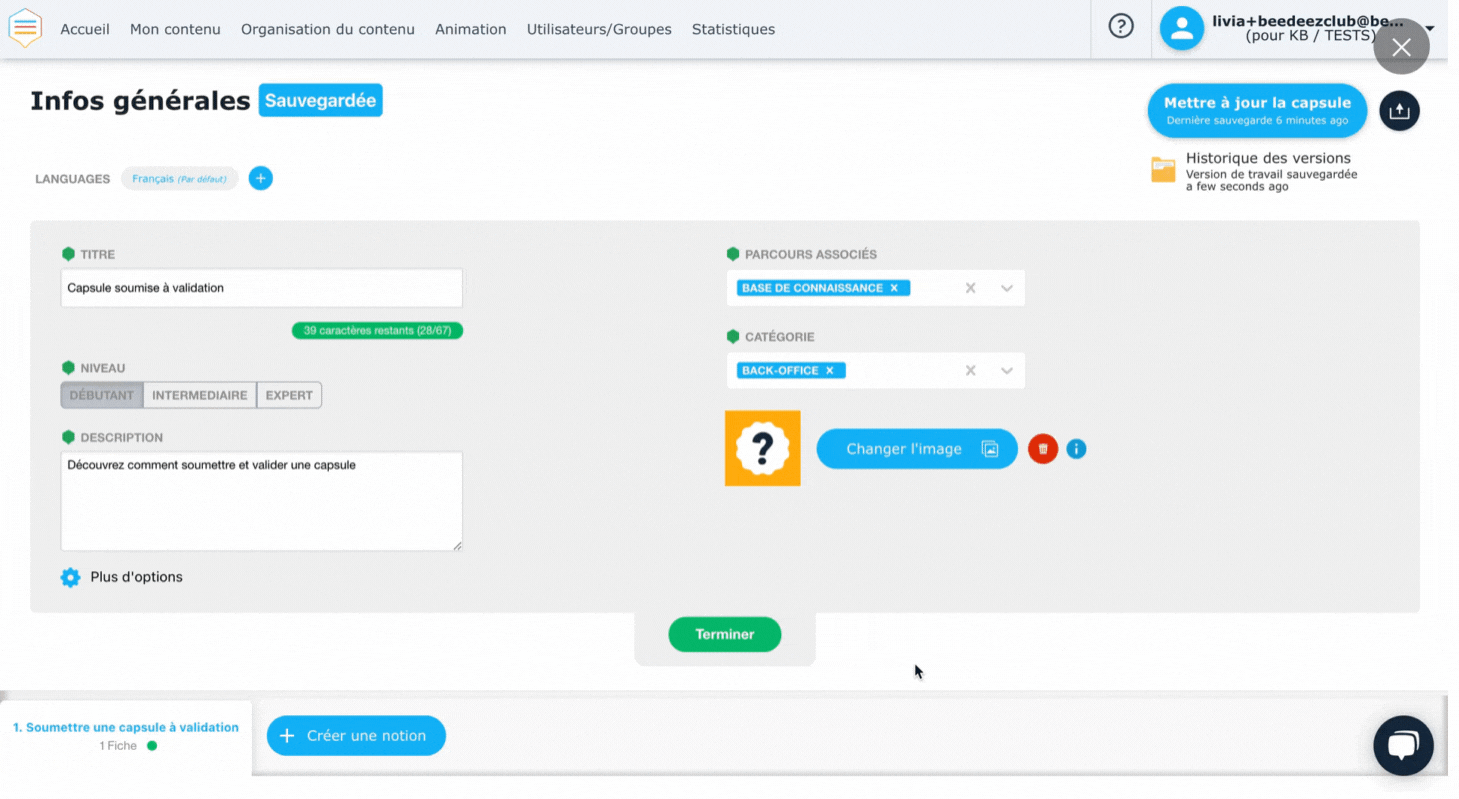Click the Beedeez hamburger logo icon
The image size is (1459, 799).
point(25,28)
